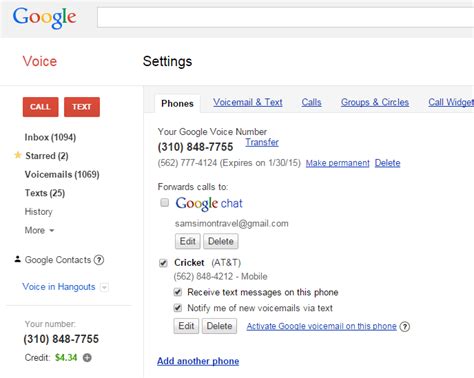Click the Google search input field
The width and height of the screenshot is (474, 378).
[285, 17]
